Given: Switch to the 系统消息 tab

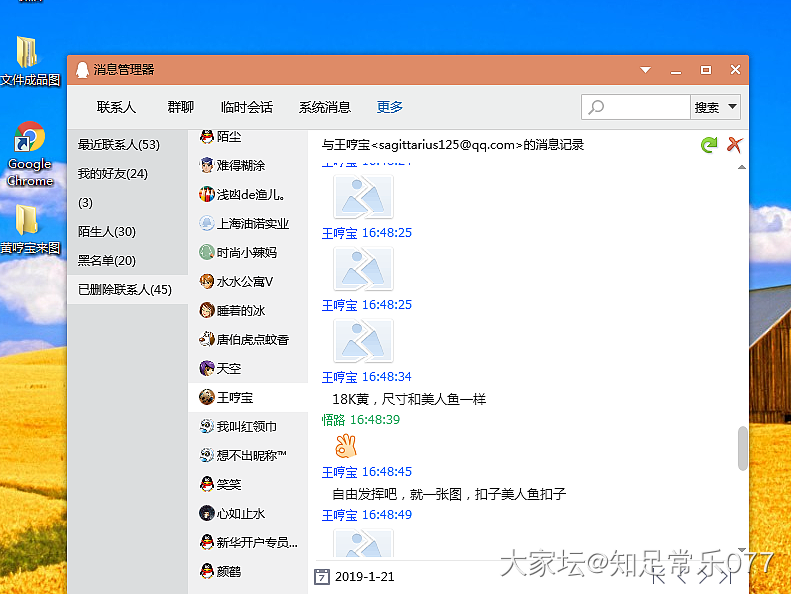Looking at the screenshot, I should 324,107.
